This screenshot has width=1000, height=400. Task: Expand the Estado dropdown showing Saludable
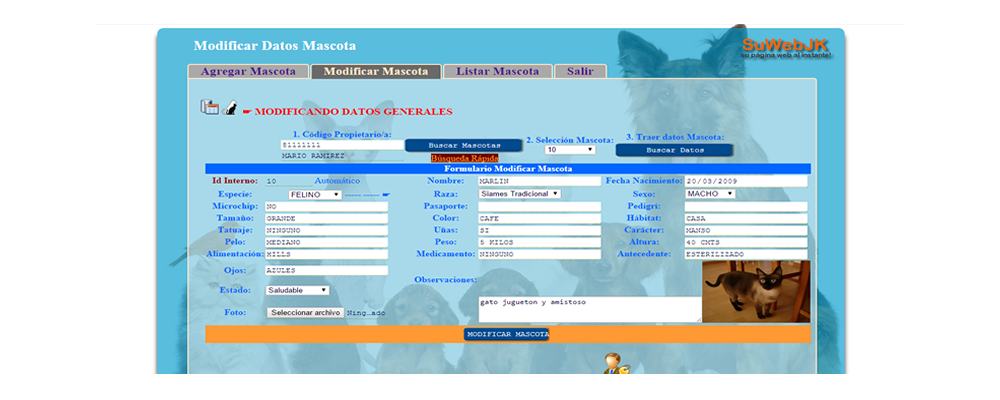click(x=297, y=290)
